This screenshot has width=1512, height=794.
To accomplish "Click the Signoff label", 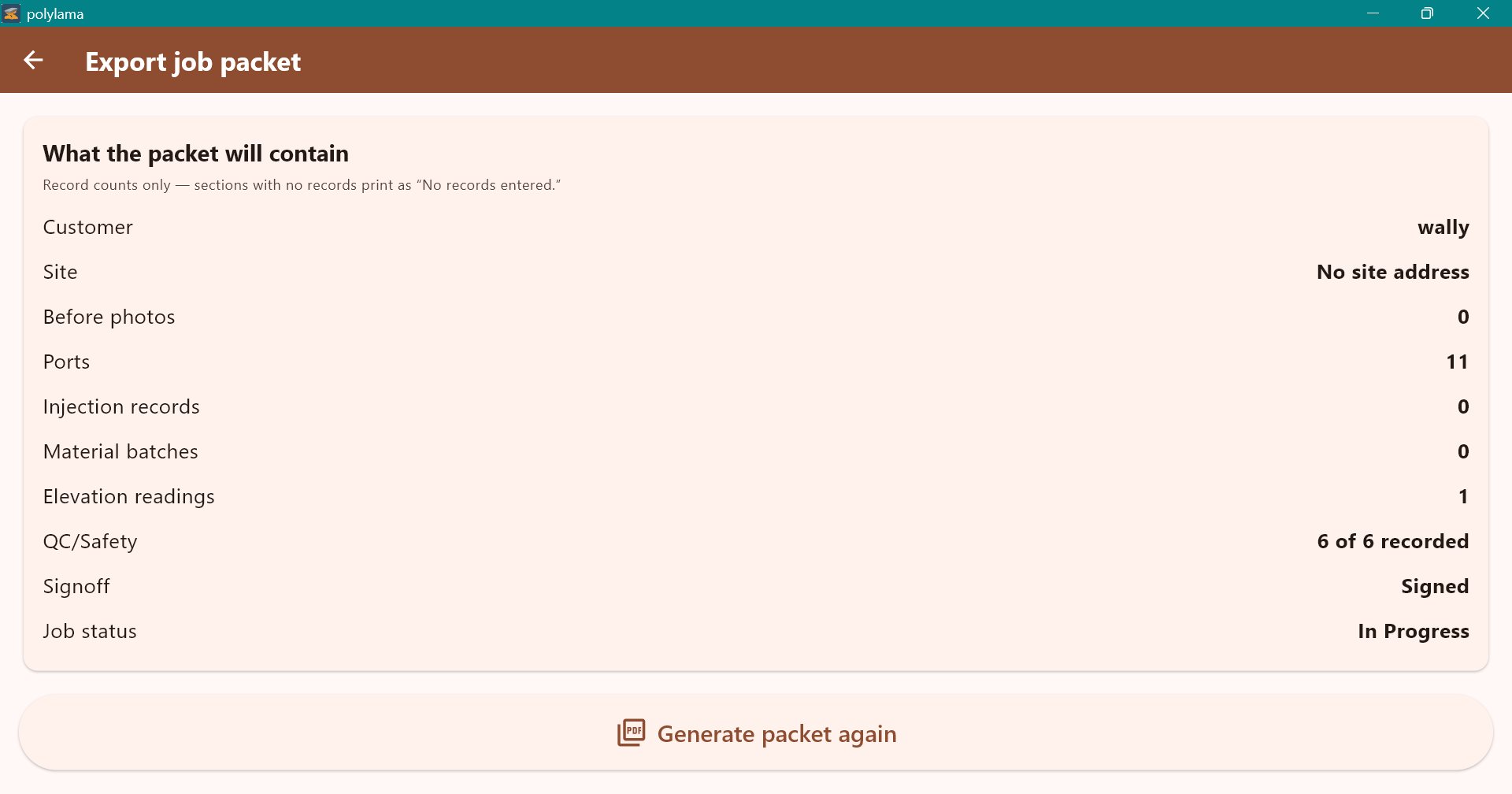I will tap(76, 586).
